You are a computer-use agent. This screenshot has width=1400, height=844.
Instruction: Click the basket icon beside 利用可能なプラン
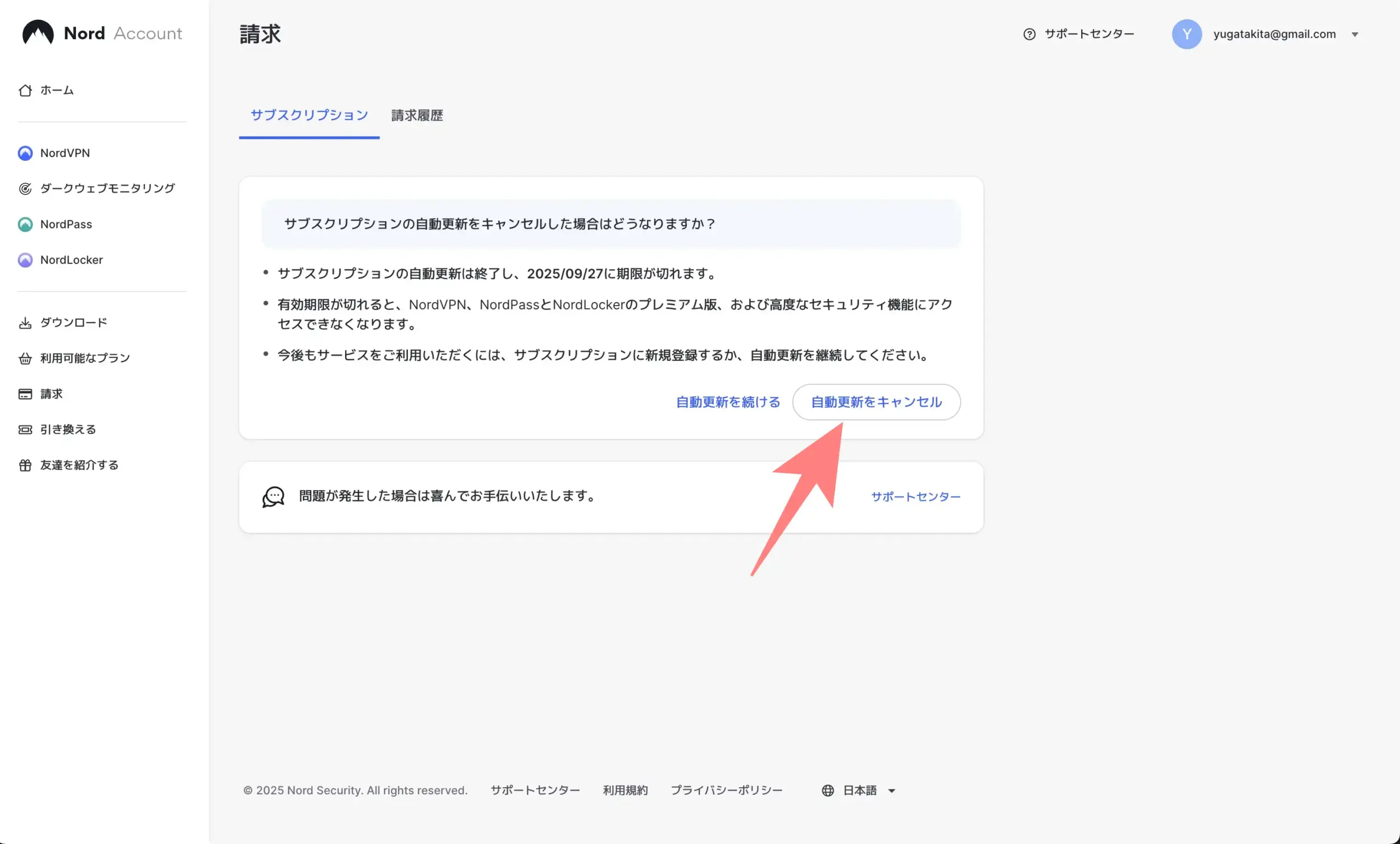pos(25,359)
